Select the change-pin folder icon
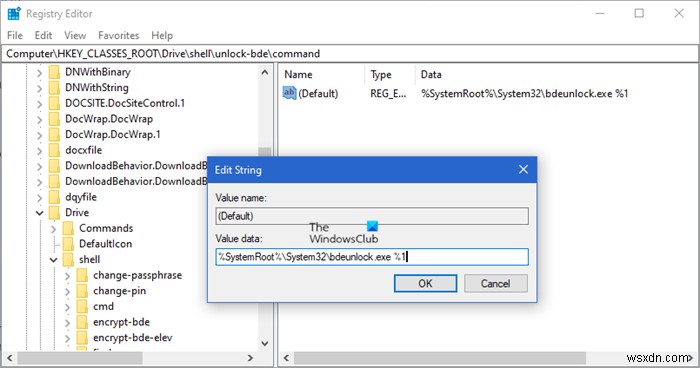 82,291
